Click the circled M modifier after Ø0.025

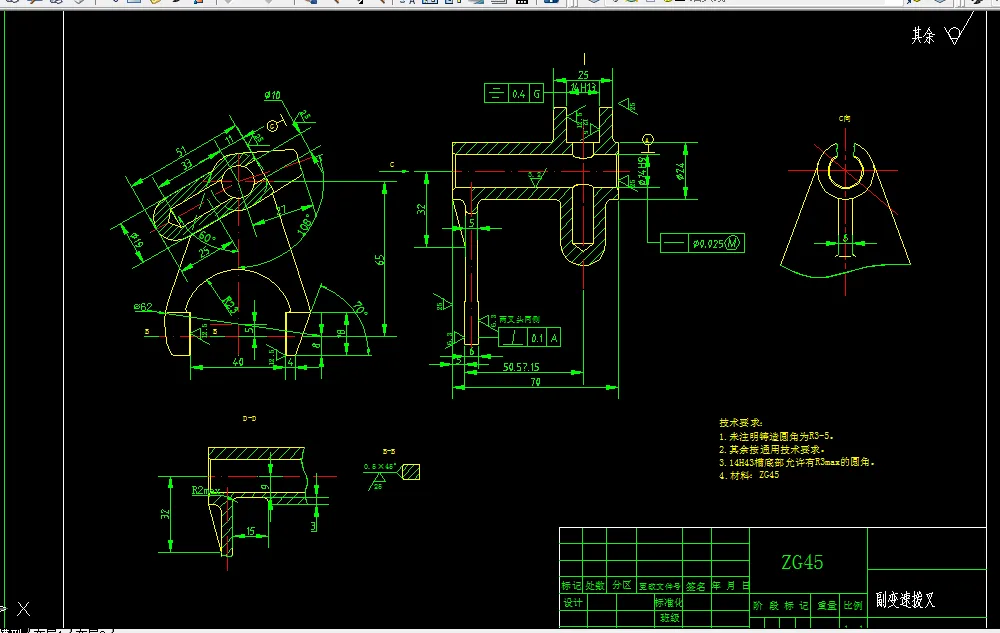(732, 243)
